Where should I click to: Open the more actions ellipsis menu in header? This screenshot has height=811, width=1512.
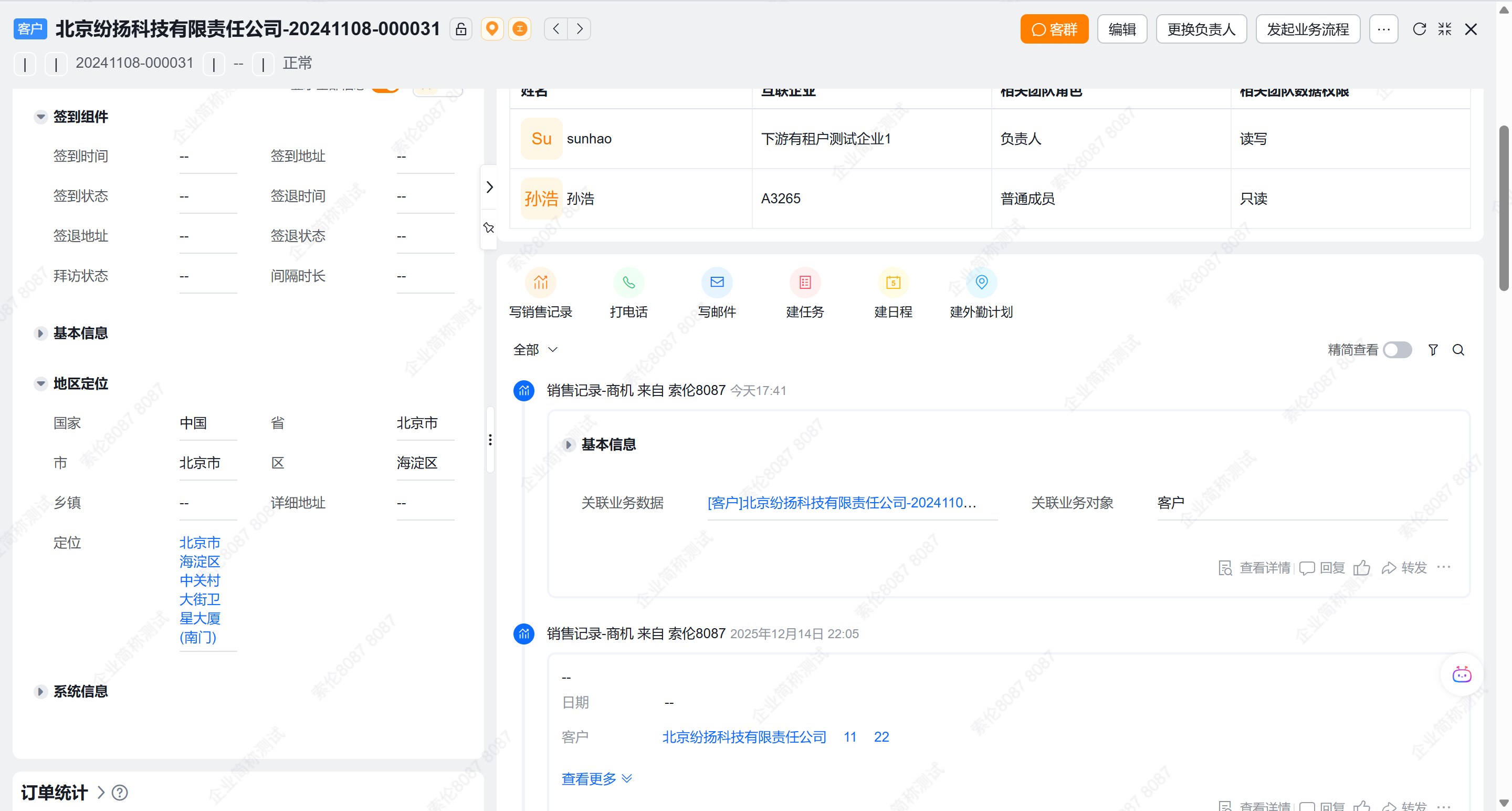click(1383, 29)
